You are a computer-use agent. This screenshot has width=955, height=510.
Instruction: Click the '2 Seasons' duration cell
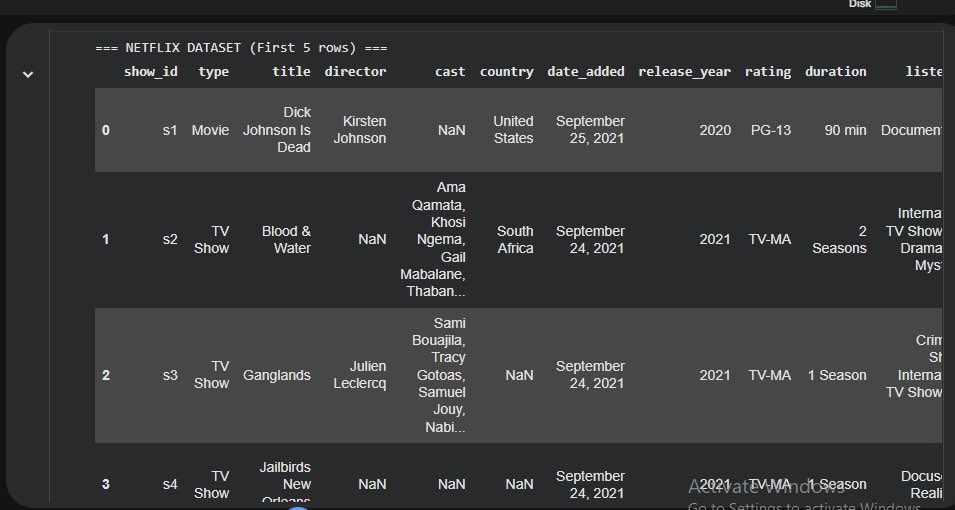coord(839,239)
